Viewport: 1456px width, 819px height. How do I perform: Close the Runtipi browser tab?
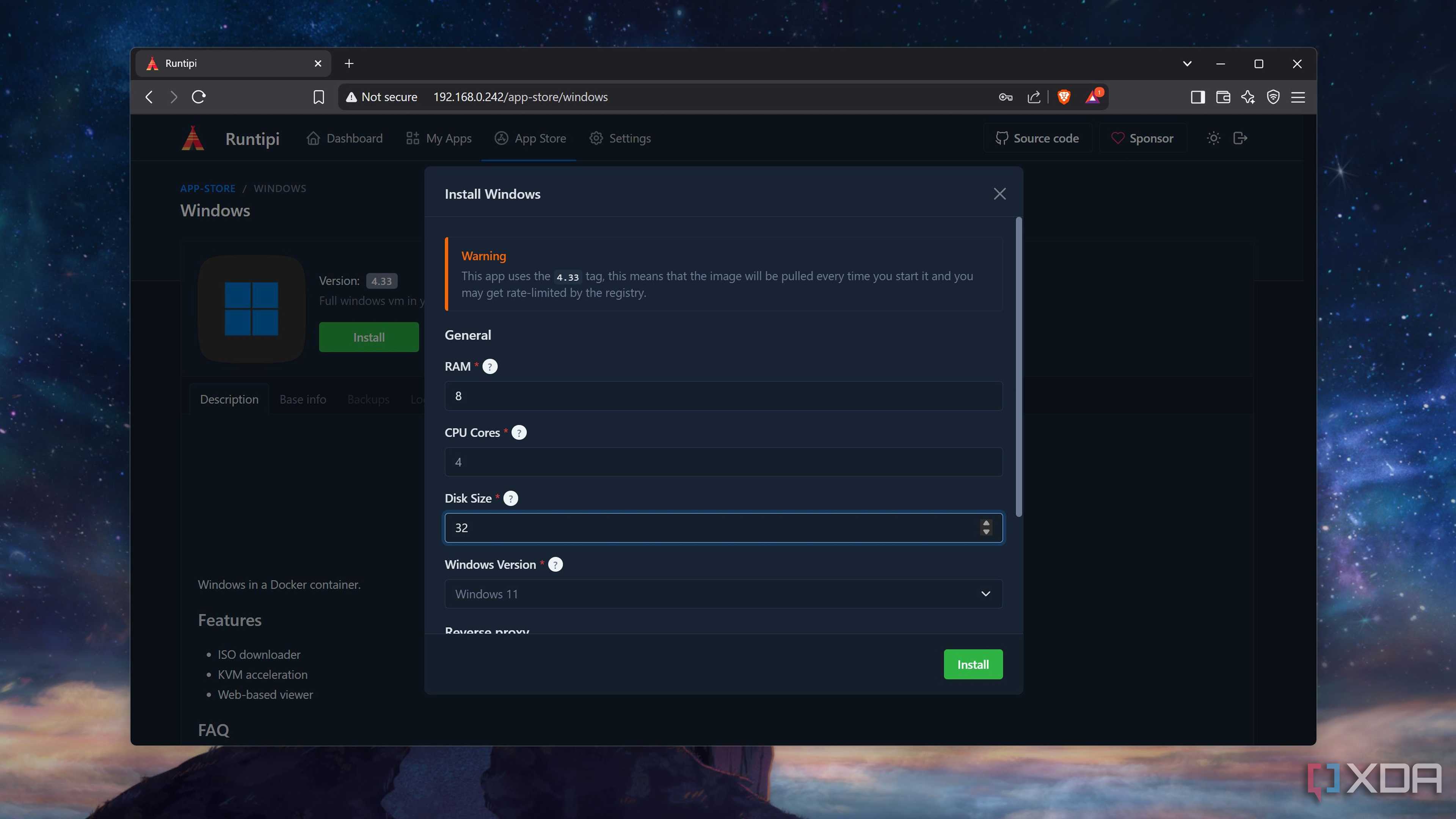318,63
